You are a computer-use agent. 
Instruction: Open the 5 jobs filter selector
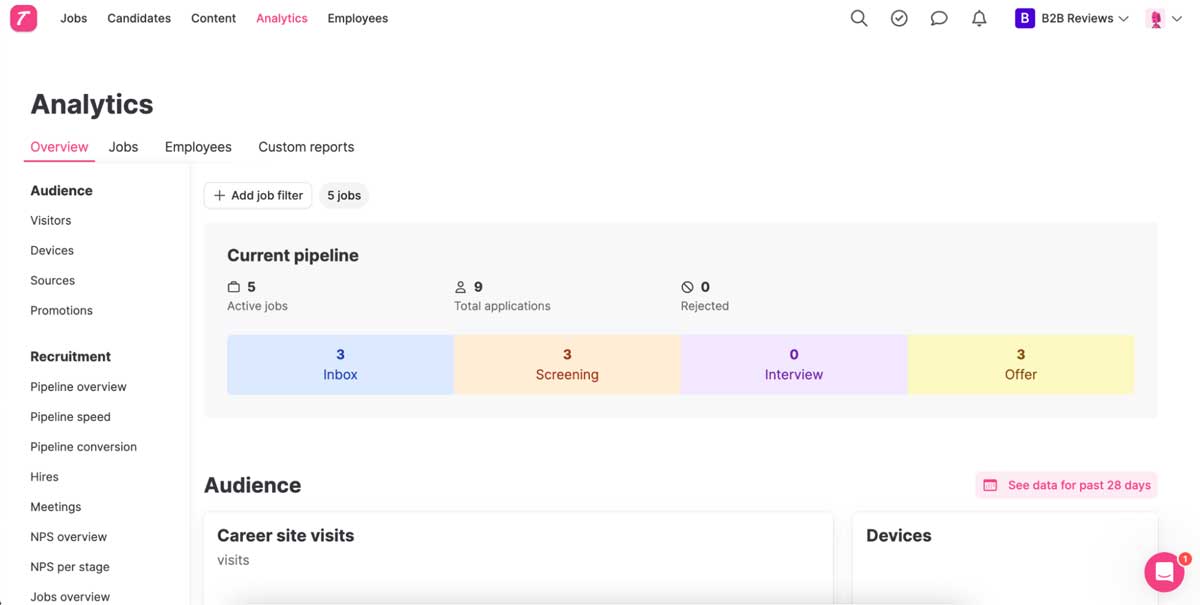click(344, 195)
